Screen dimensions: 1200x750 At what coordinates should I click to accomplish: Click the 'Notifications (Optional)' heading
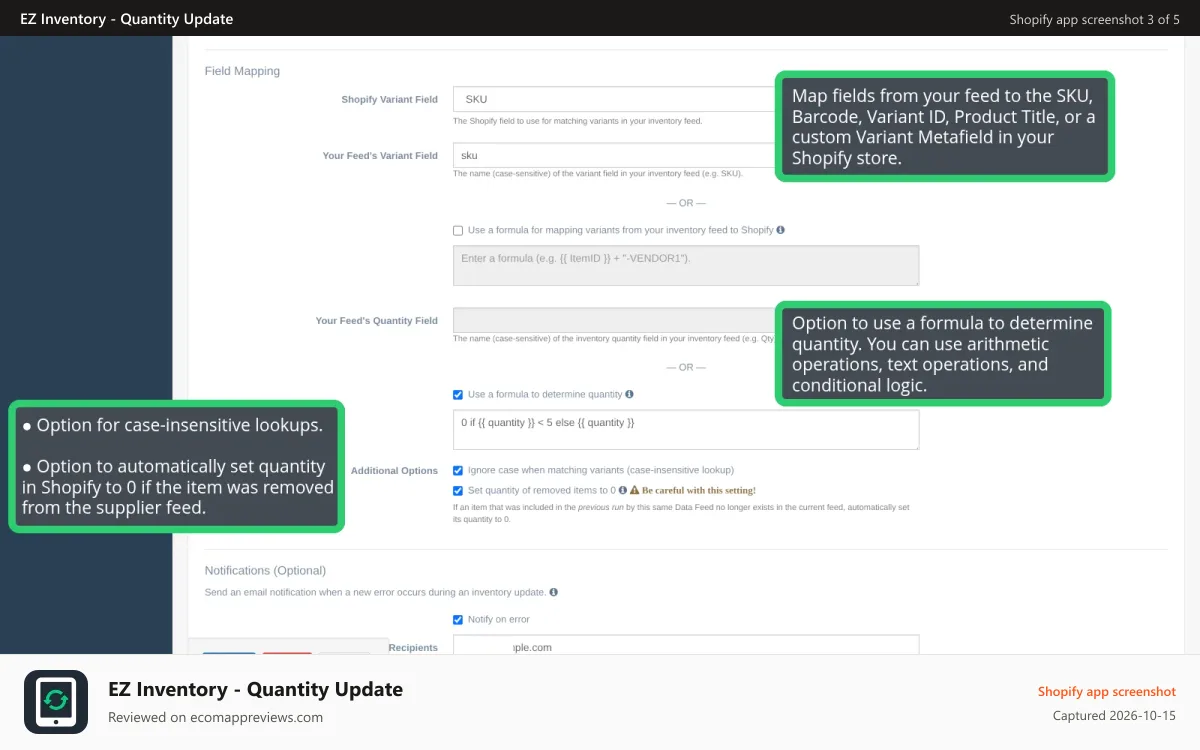click(x=265, y=570)
